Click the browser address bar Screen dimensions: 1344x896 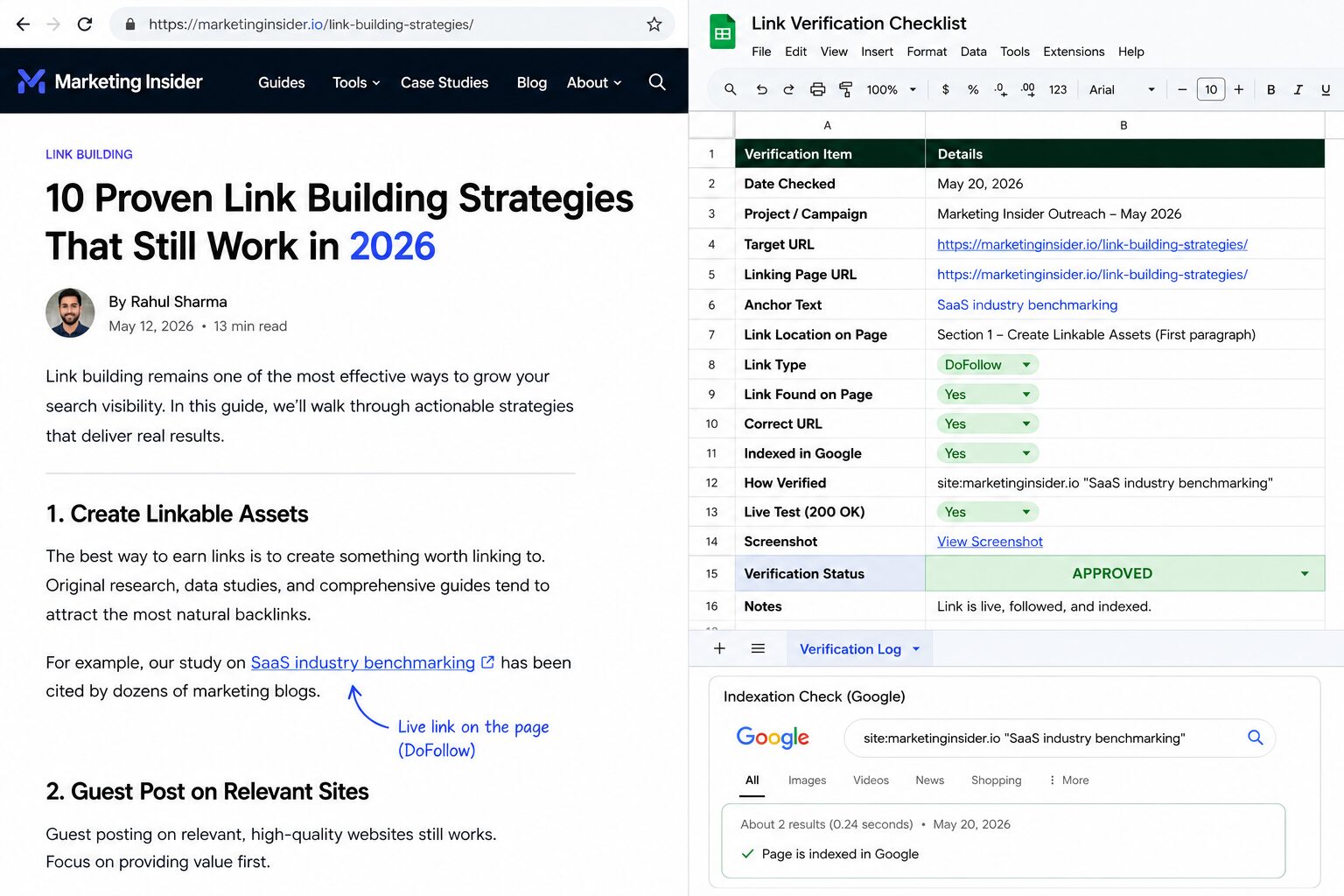coord(392,24)
